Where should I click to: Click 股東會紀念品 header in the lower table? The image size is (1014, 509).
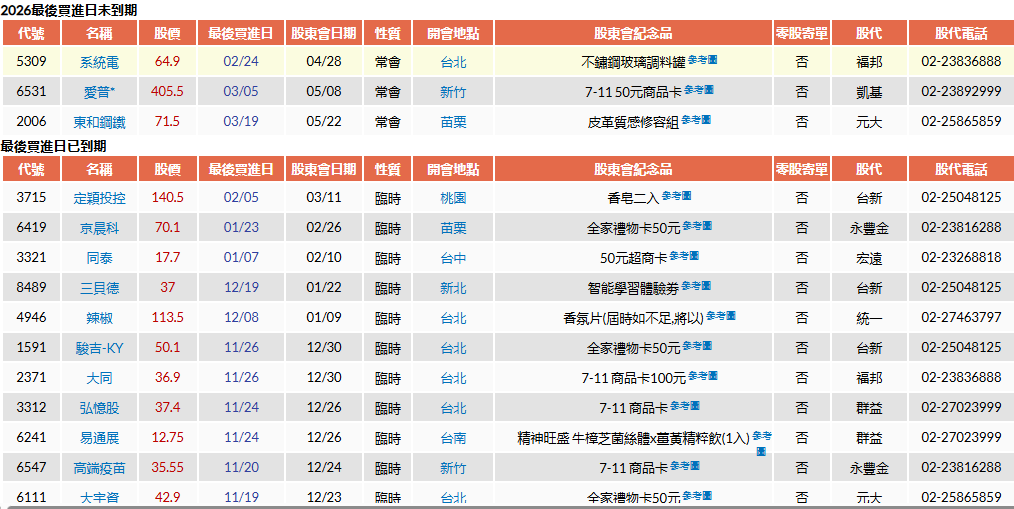click(x=633, y=169)
